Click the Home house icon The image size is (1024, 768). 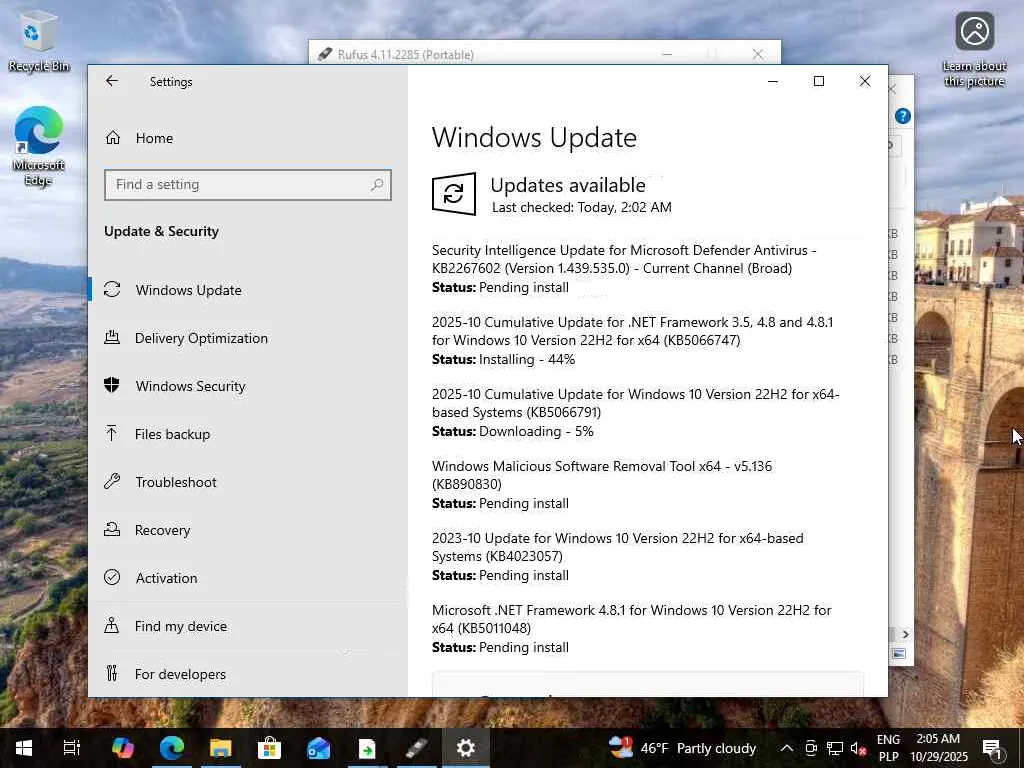[x=113, y=138]
